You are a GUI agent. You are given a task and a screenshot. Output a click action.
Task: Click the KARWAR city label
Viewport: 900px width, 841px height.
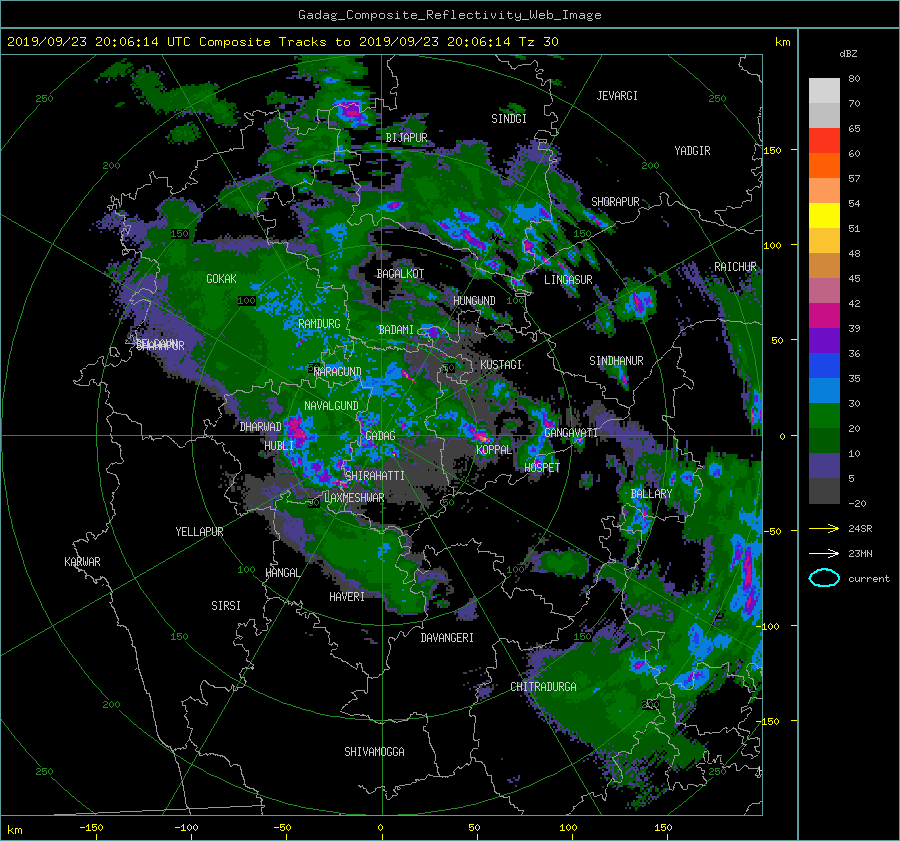[82, 562]
